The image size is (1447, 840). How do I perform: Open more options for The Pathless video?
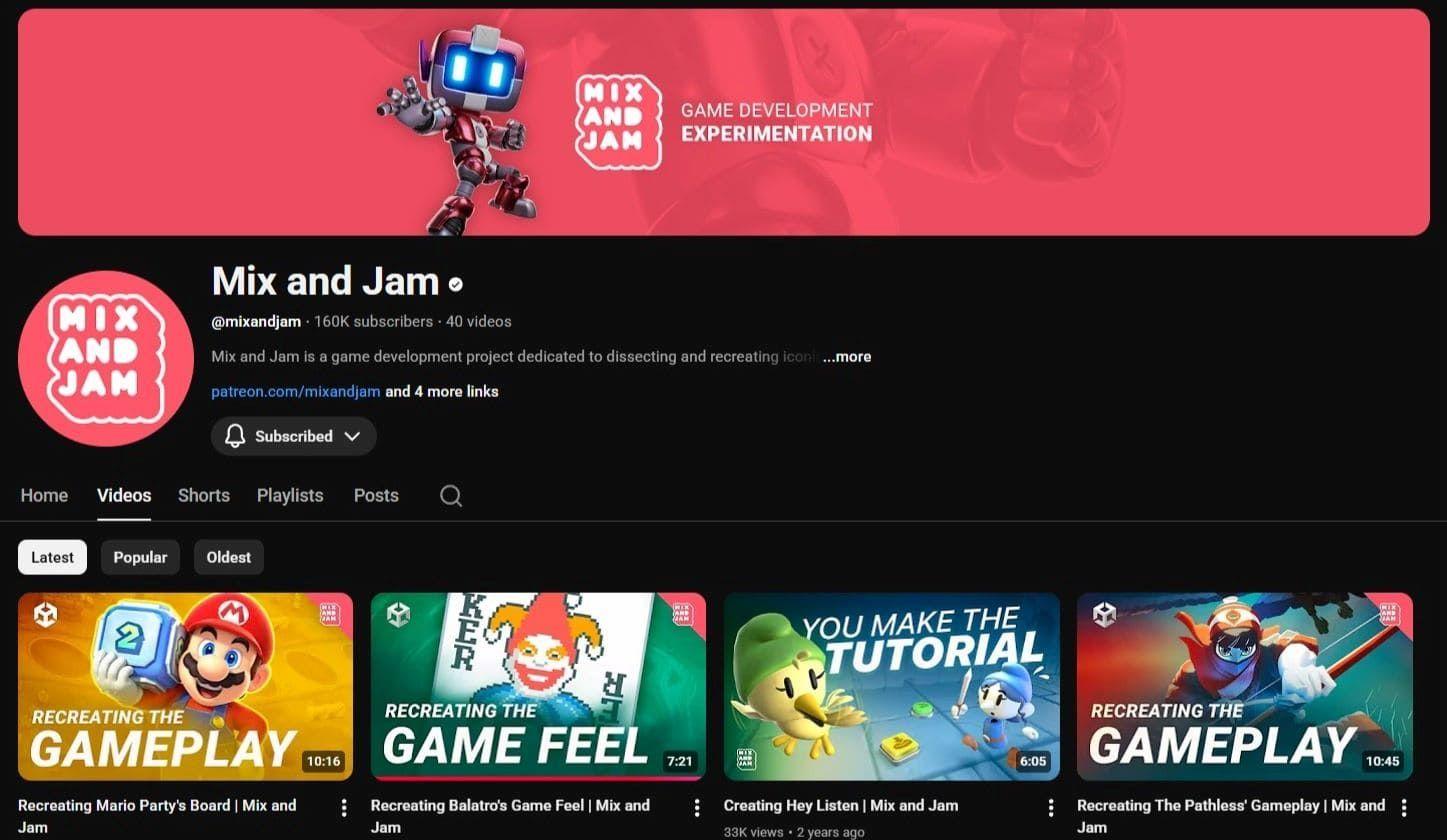pos(1403,807)
